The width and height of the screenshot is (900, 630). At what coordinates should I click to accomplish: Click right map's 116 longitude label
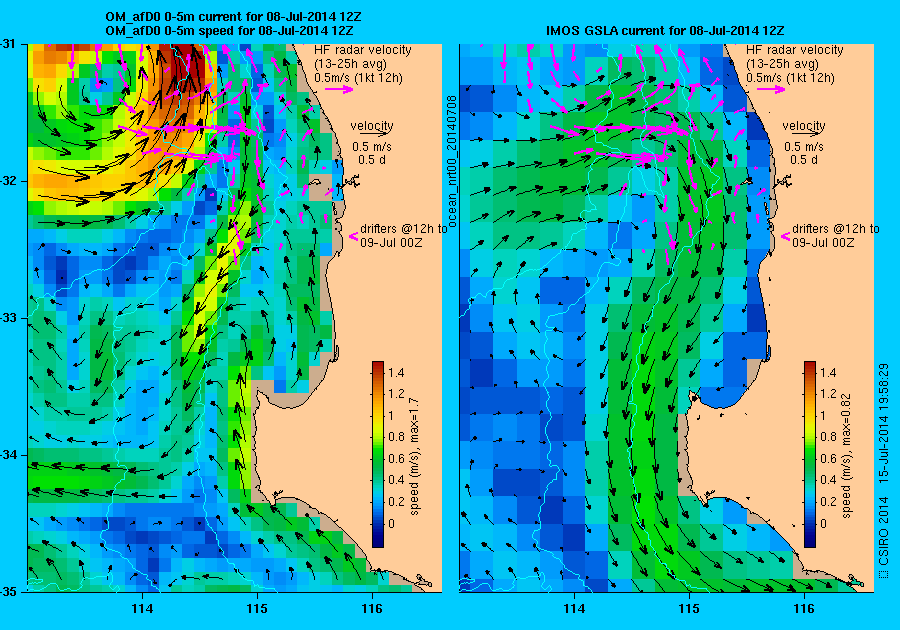pyautogui.click(x=804, y=609)
